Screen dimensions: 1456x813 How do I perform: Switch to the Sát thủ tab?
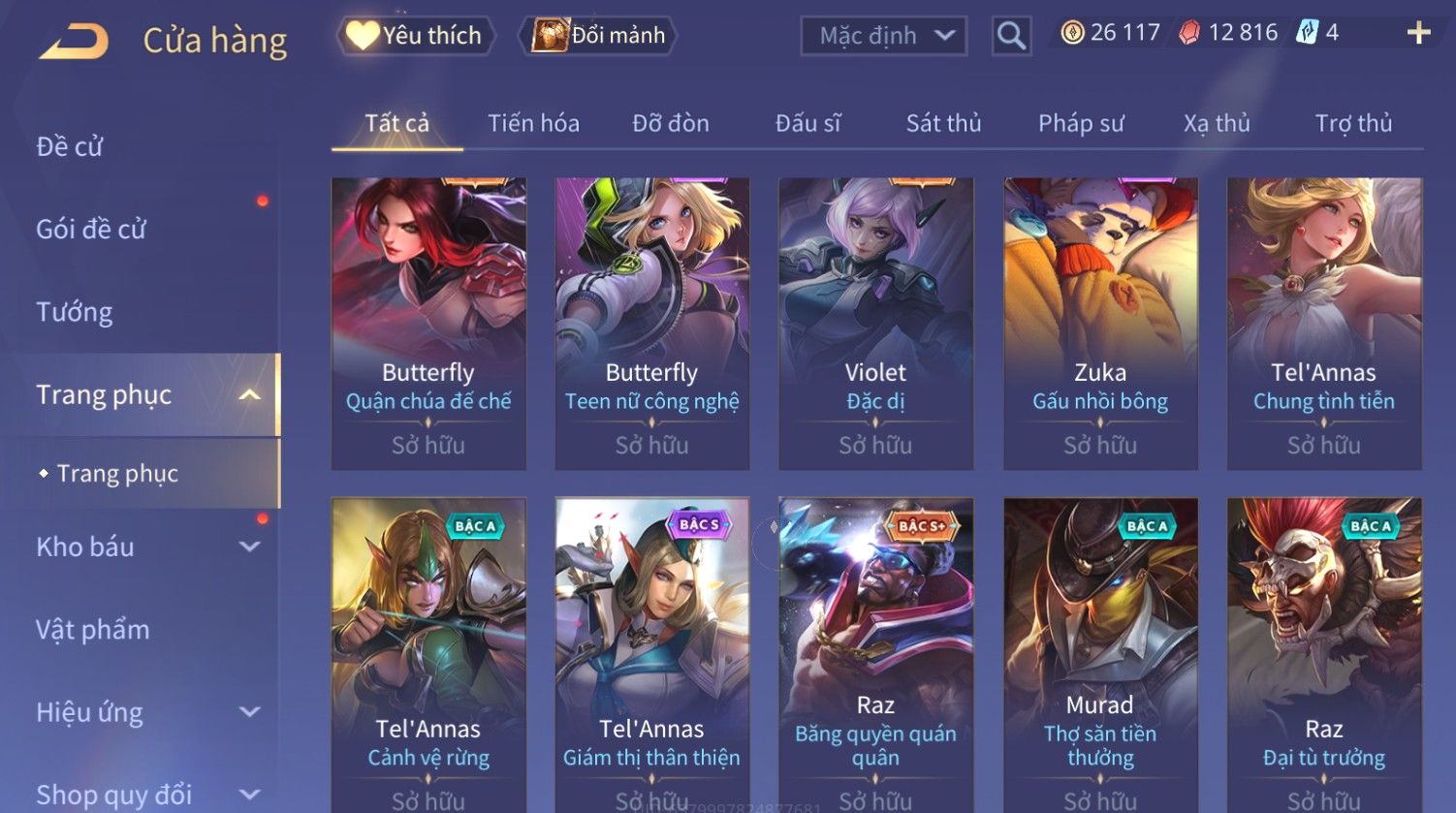(943, 123)
